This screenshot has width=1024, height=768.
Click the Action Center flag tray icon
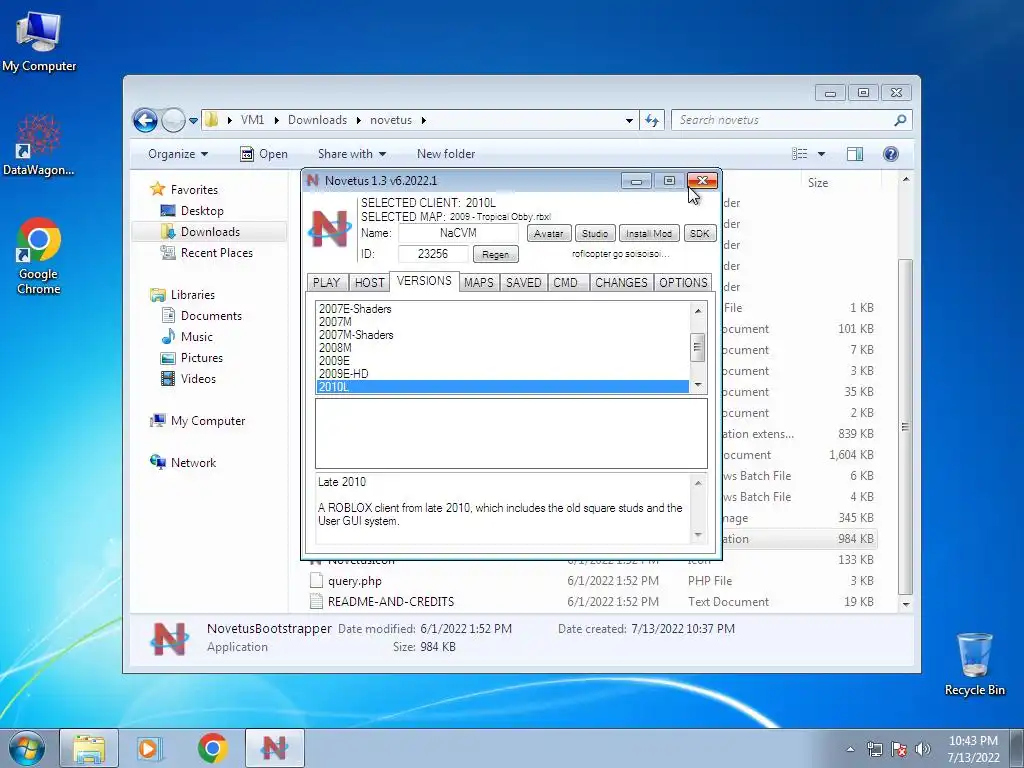(899, 749)
